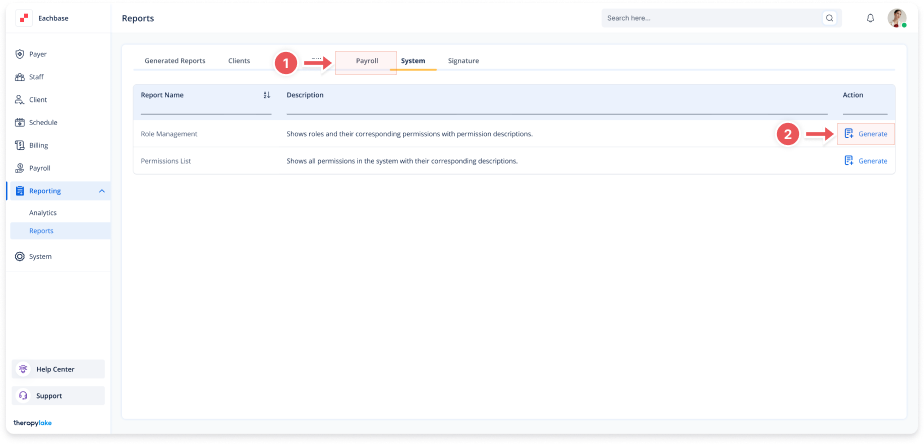Open the Help Center

pyautogui.click(x=58, y=369)
